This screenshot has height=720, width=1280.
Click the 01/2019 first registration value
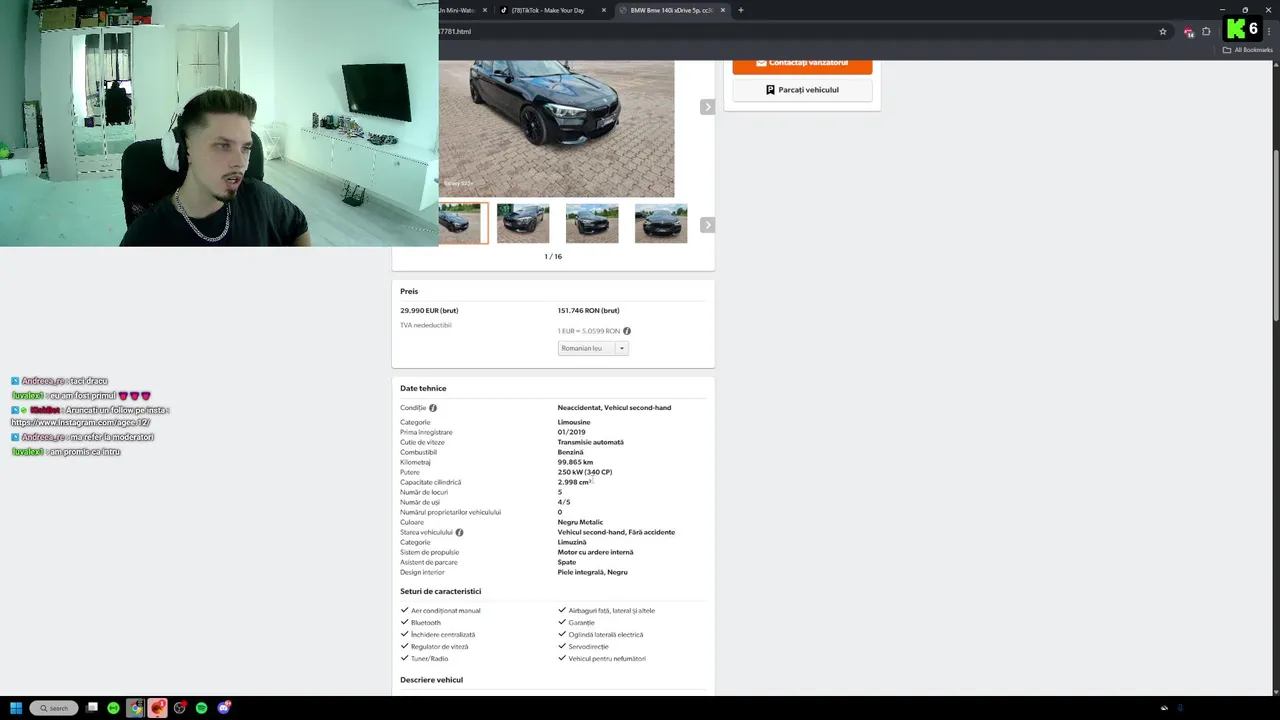coord(571,432)
